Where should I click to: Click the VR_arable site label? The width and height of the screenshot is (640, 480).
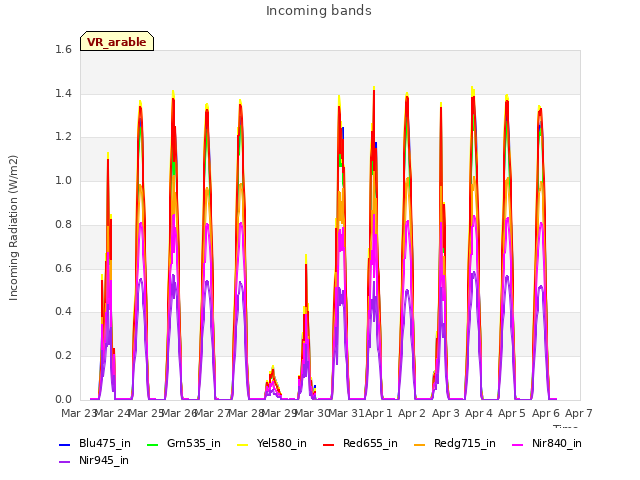click(117, 42)
